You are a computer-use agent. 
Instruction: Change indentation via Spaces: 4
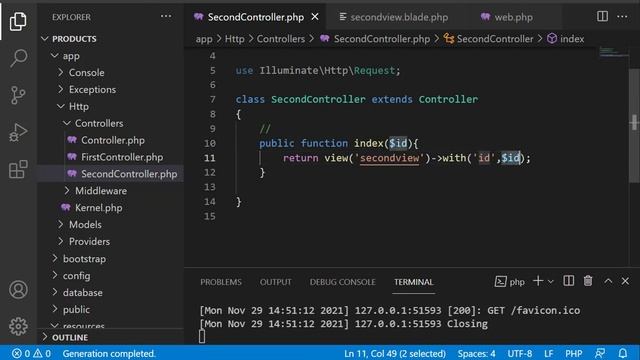(476, 353)
